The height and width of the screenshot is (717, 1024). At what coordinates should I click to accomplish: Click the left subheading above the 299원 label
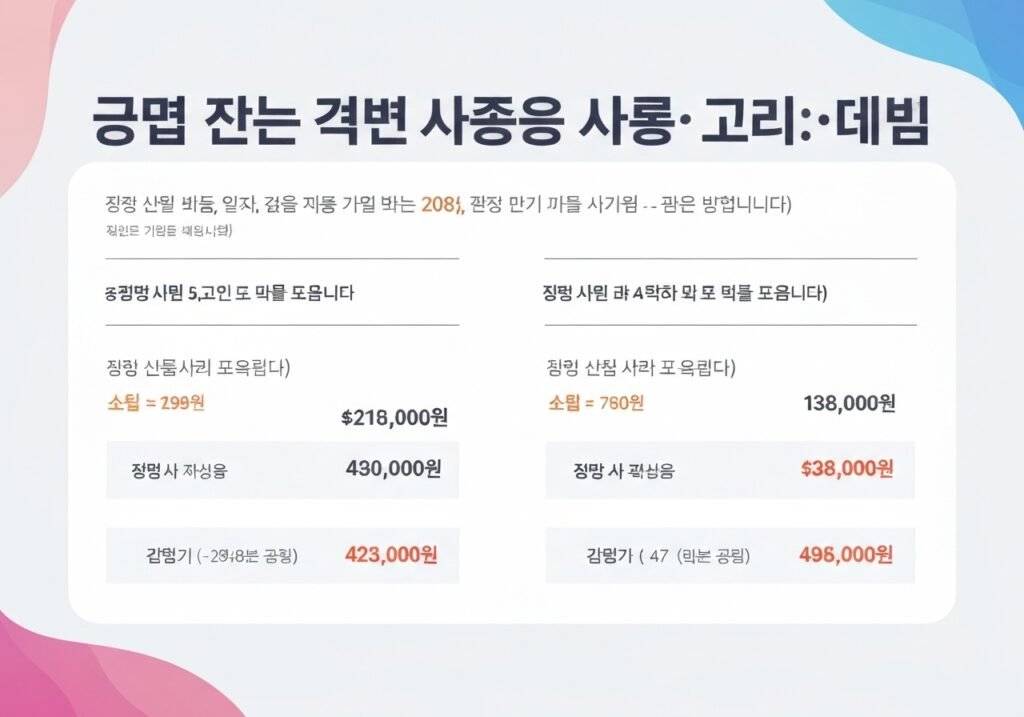pos(197,366)
